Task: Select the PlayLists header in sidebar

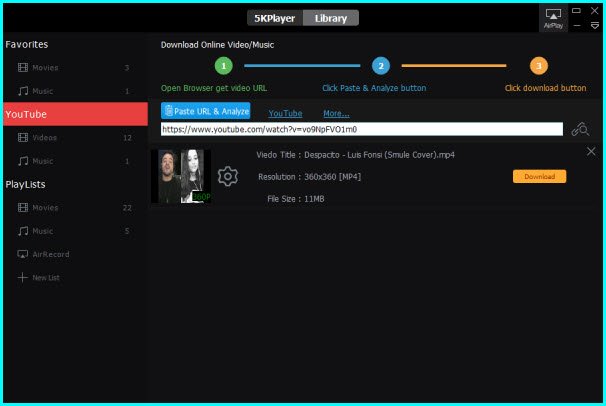Action: pyautogui.click(x=25, y=184)
